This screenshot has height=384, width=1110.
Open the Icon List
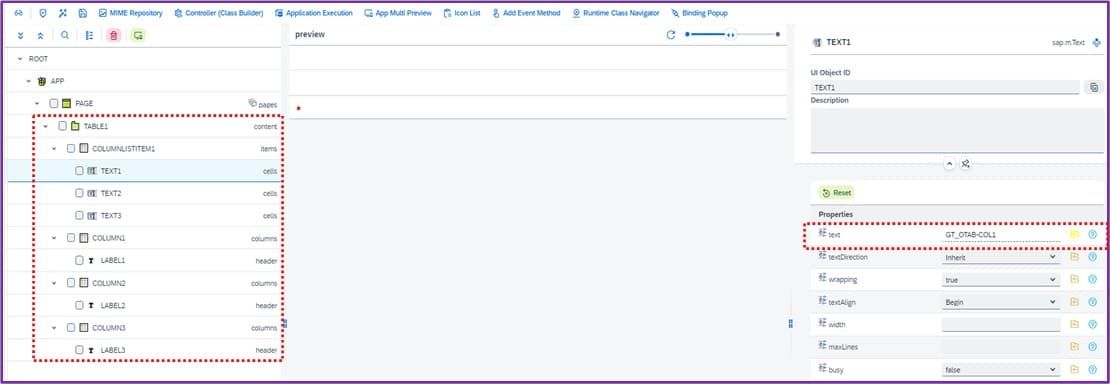pyautogui.click(x=462, y=13)
